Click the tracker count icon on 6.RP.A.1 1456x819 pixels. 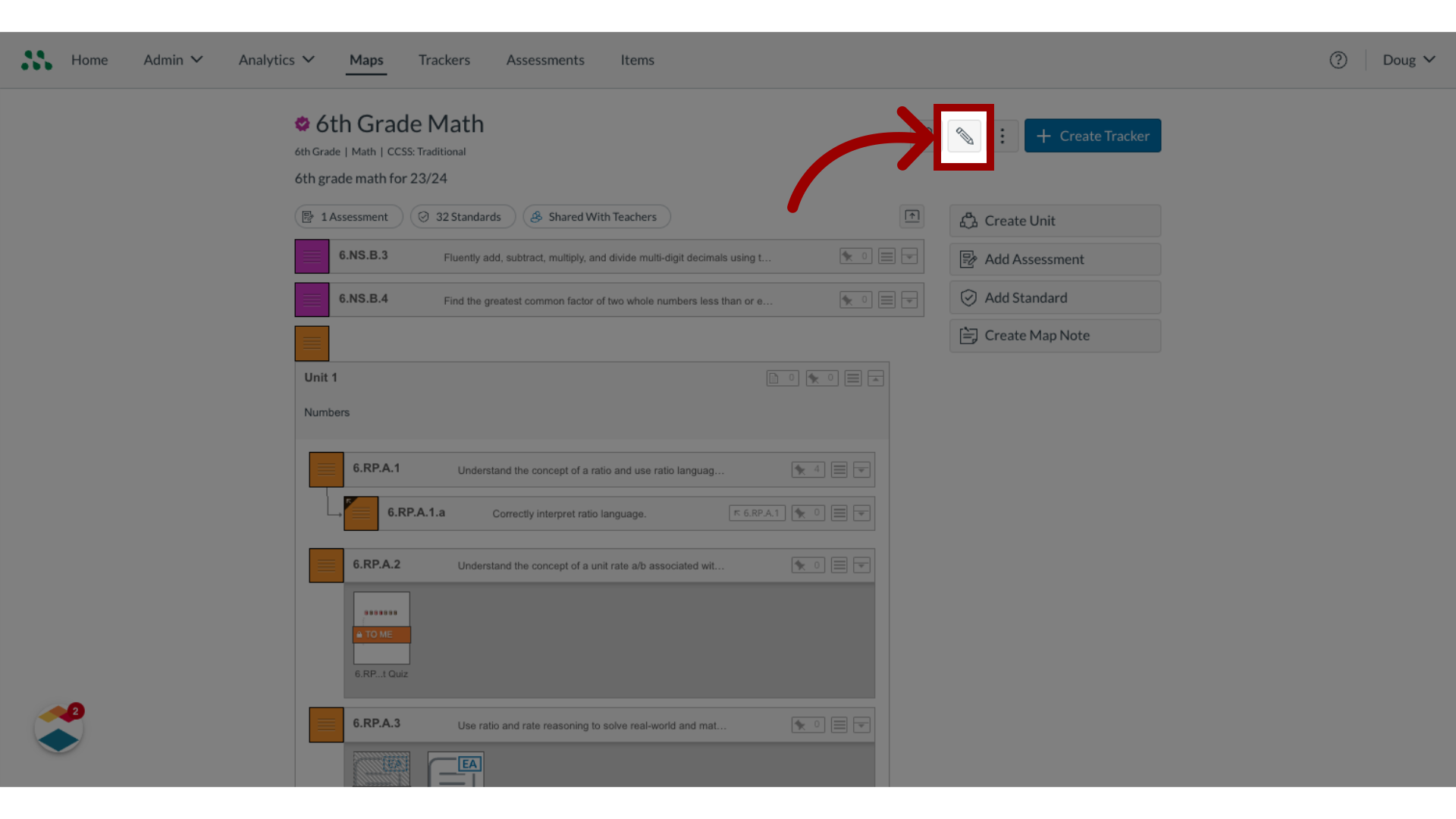(x=808, y=470)
